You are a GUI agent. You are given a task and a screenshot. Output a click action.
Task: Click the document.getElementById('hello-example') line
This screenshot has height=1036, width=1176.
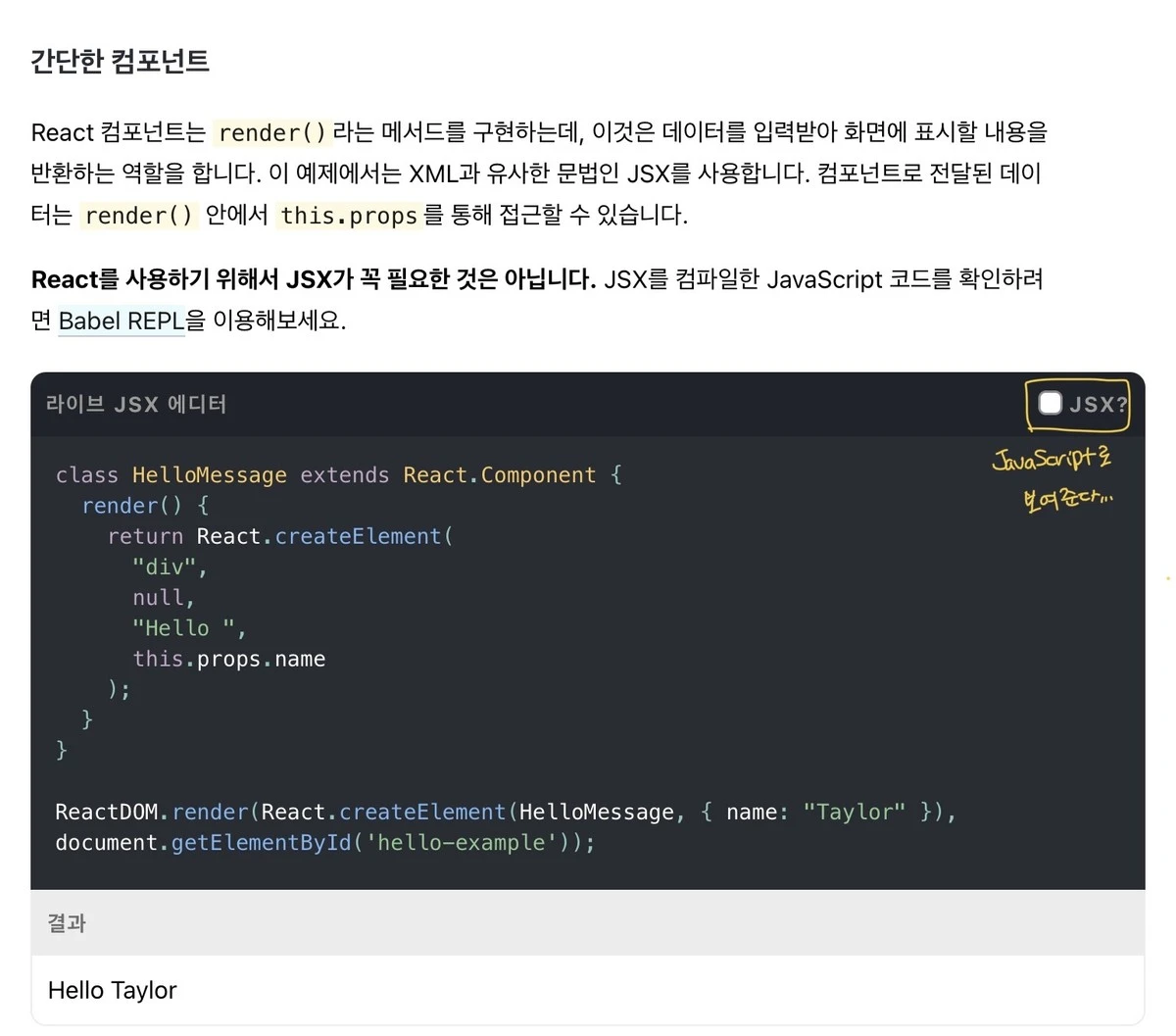point(325,843)
